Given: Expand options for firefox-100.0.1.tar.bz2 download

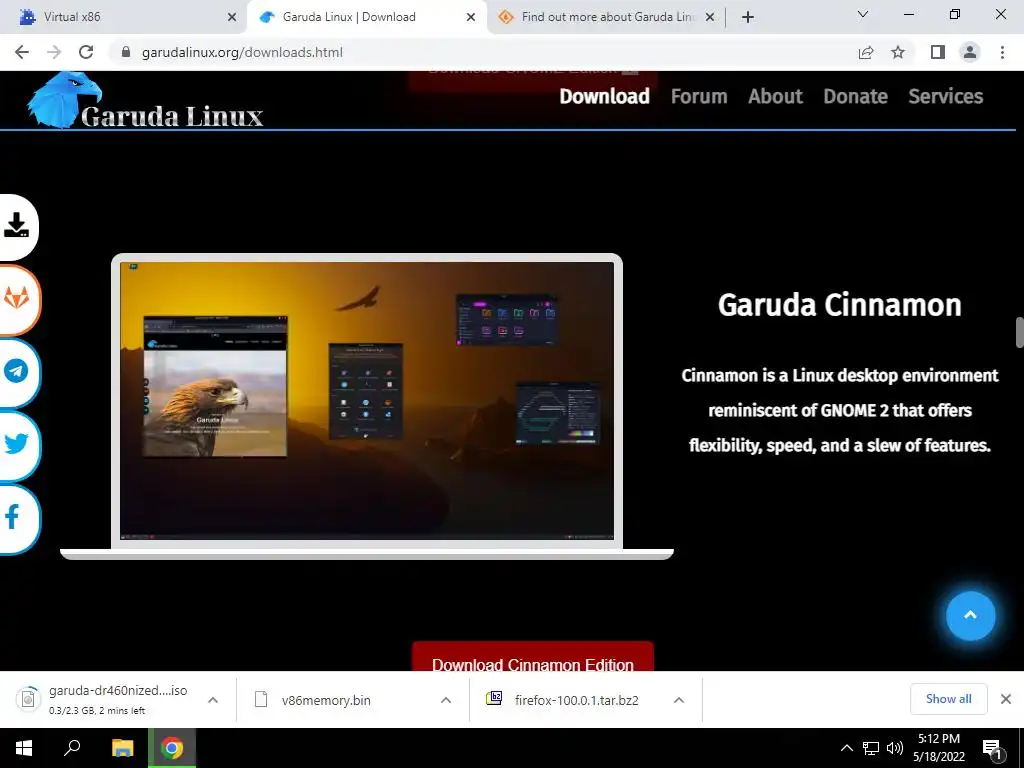Looking at the screenshot, I should (x=679, y=700).
